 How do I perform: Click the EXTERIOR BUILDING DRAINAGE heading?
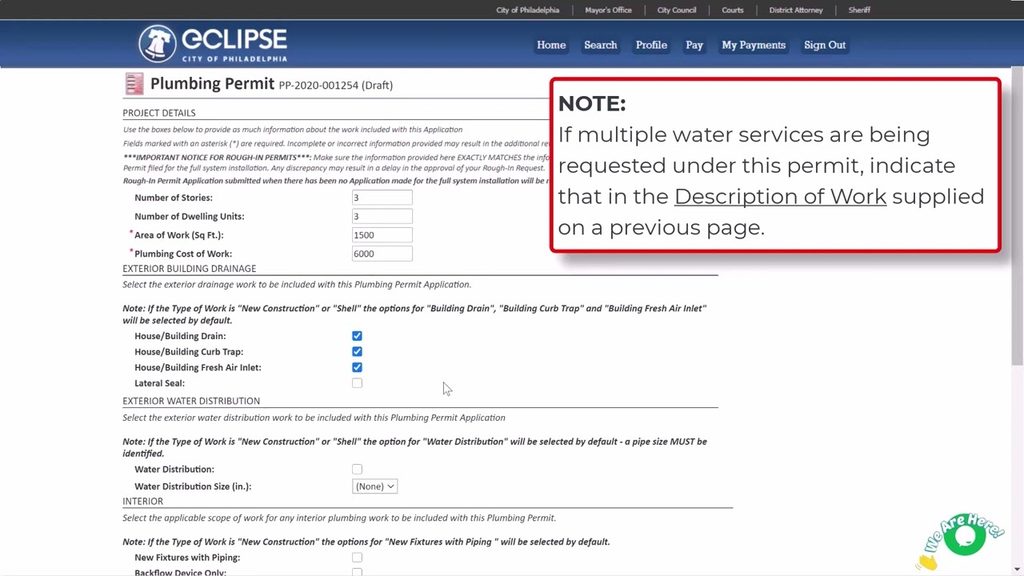[x=189, y=268]
